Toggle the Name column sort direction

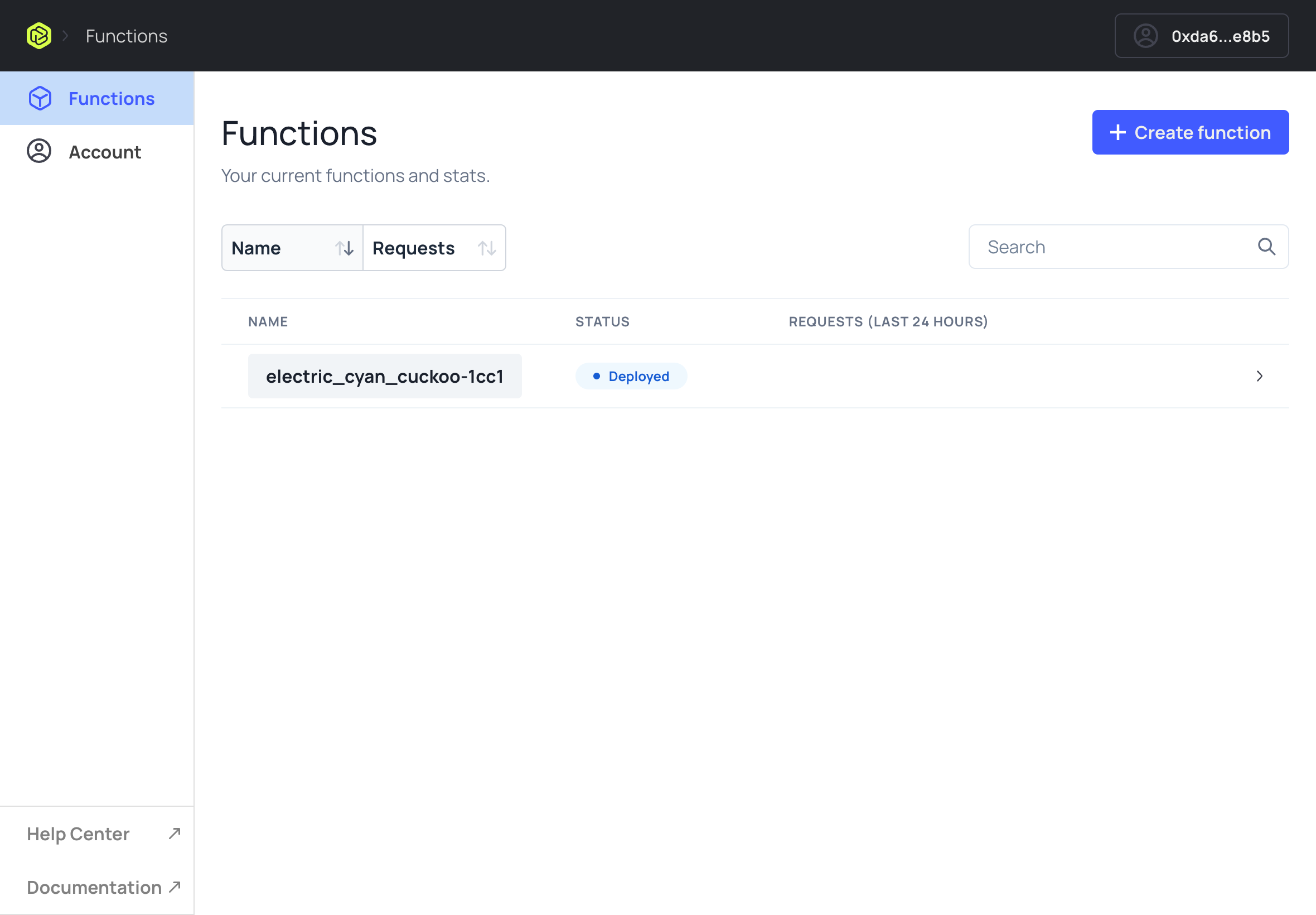click(345, 248)
